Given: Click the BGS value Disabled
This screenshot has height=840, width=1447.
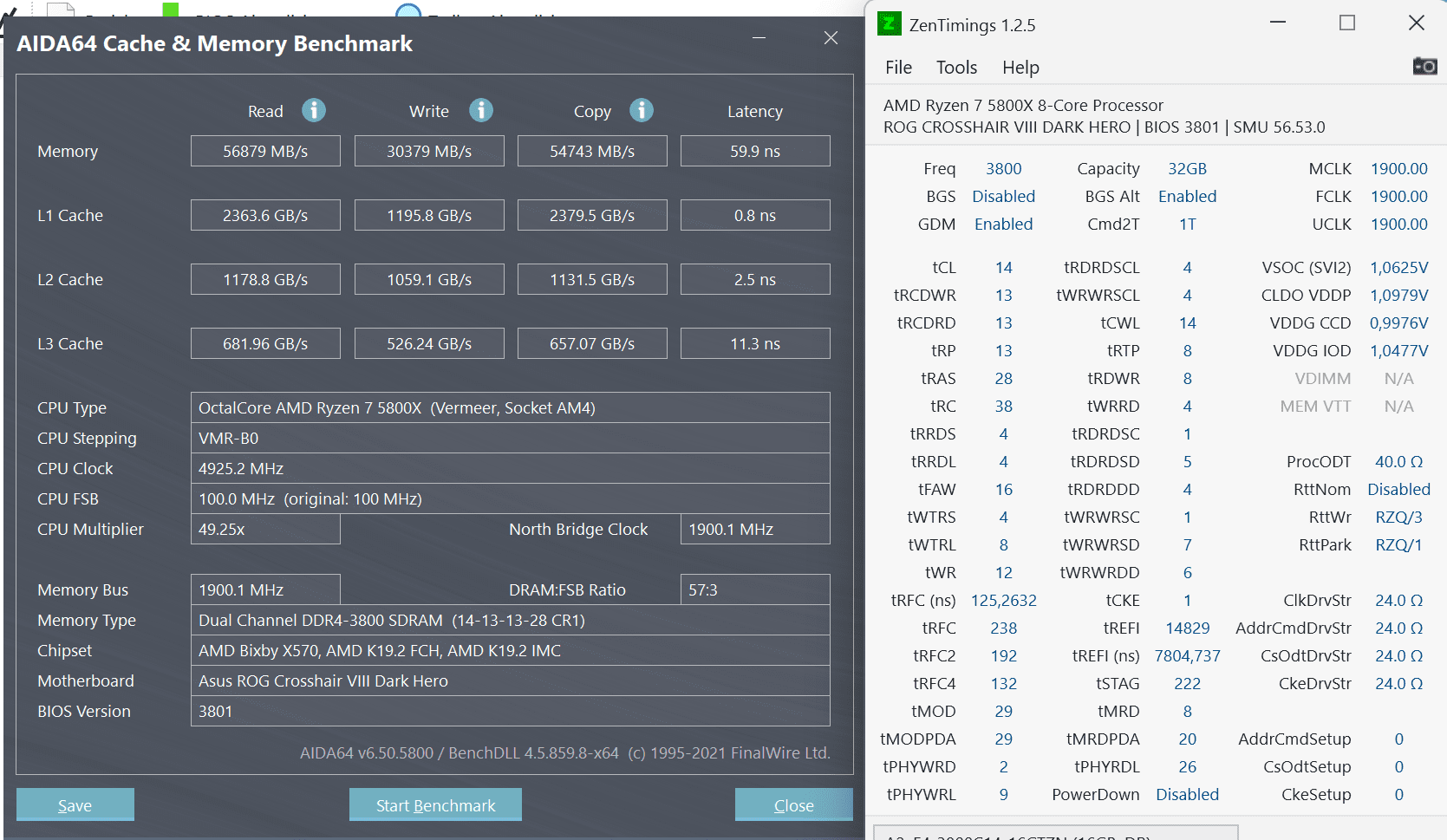Looking at the screenshot, I should pyautogui.click(x=1004, y=196).
